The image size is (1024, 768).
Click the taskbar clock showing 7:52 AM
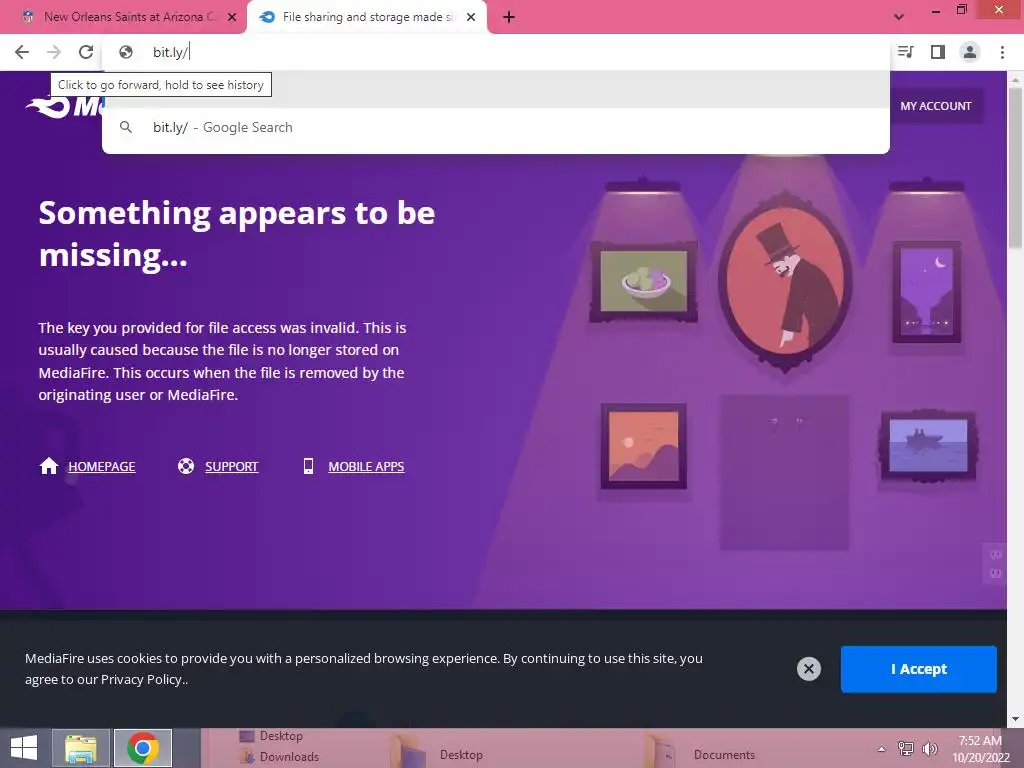[980, 748]
